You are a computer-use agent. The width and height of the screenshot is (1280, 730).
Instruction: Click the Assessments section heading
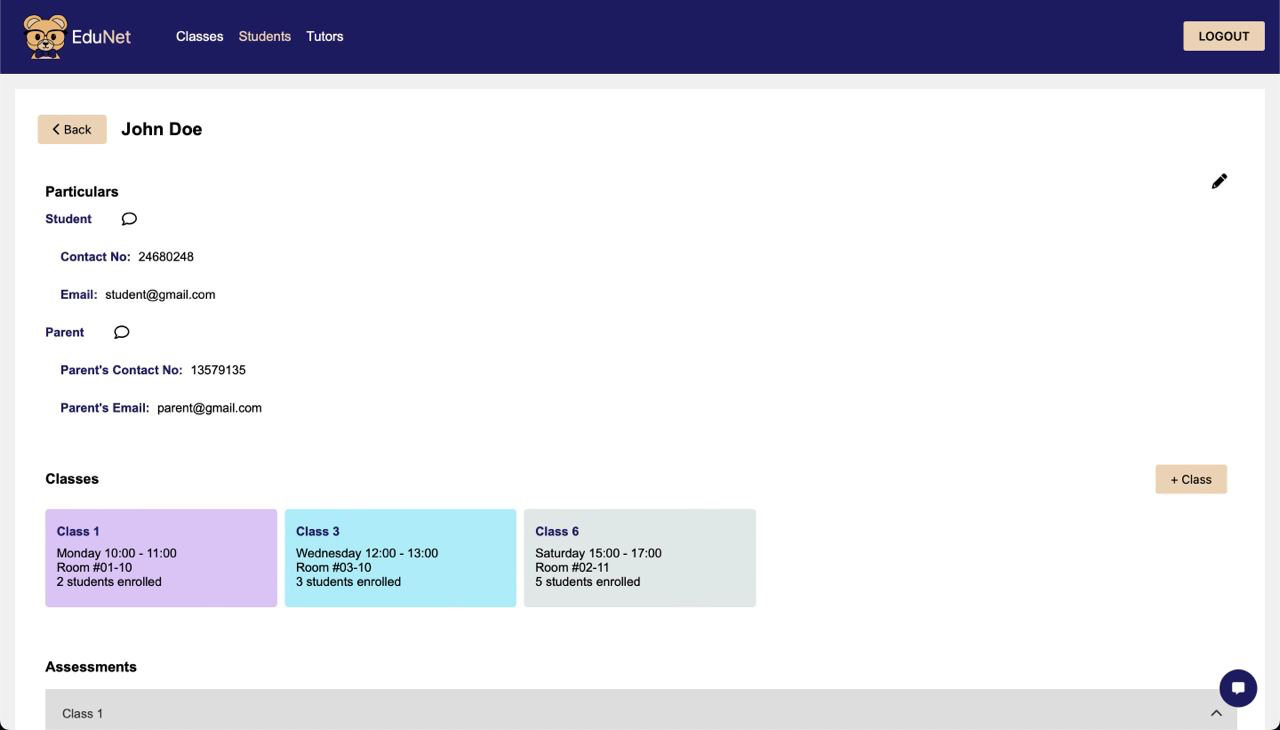click(91, 667)
